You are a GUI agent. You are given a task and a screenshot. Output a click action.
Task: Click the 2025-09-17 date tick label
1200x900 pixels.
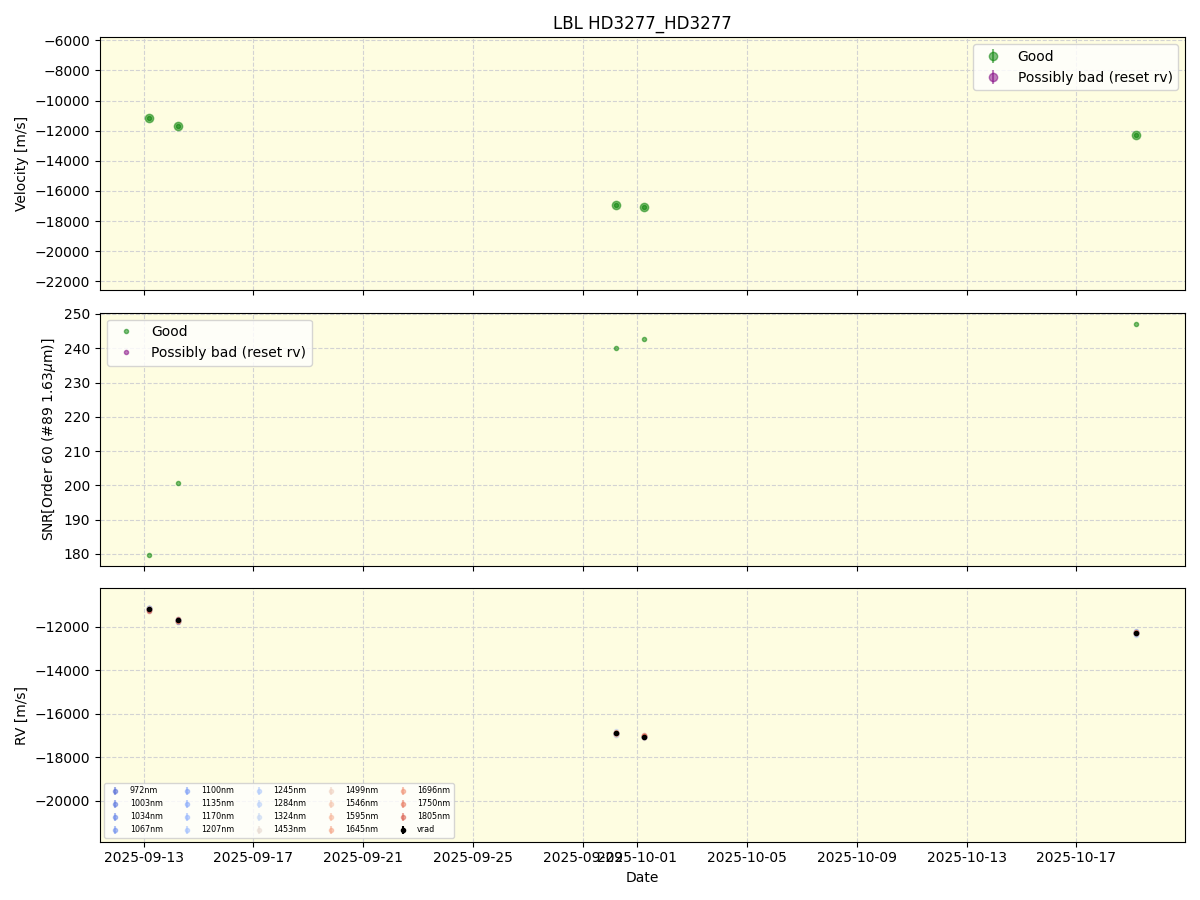coord(253,857)
